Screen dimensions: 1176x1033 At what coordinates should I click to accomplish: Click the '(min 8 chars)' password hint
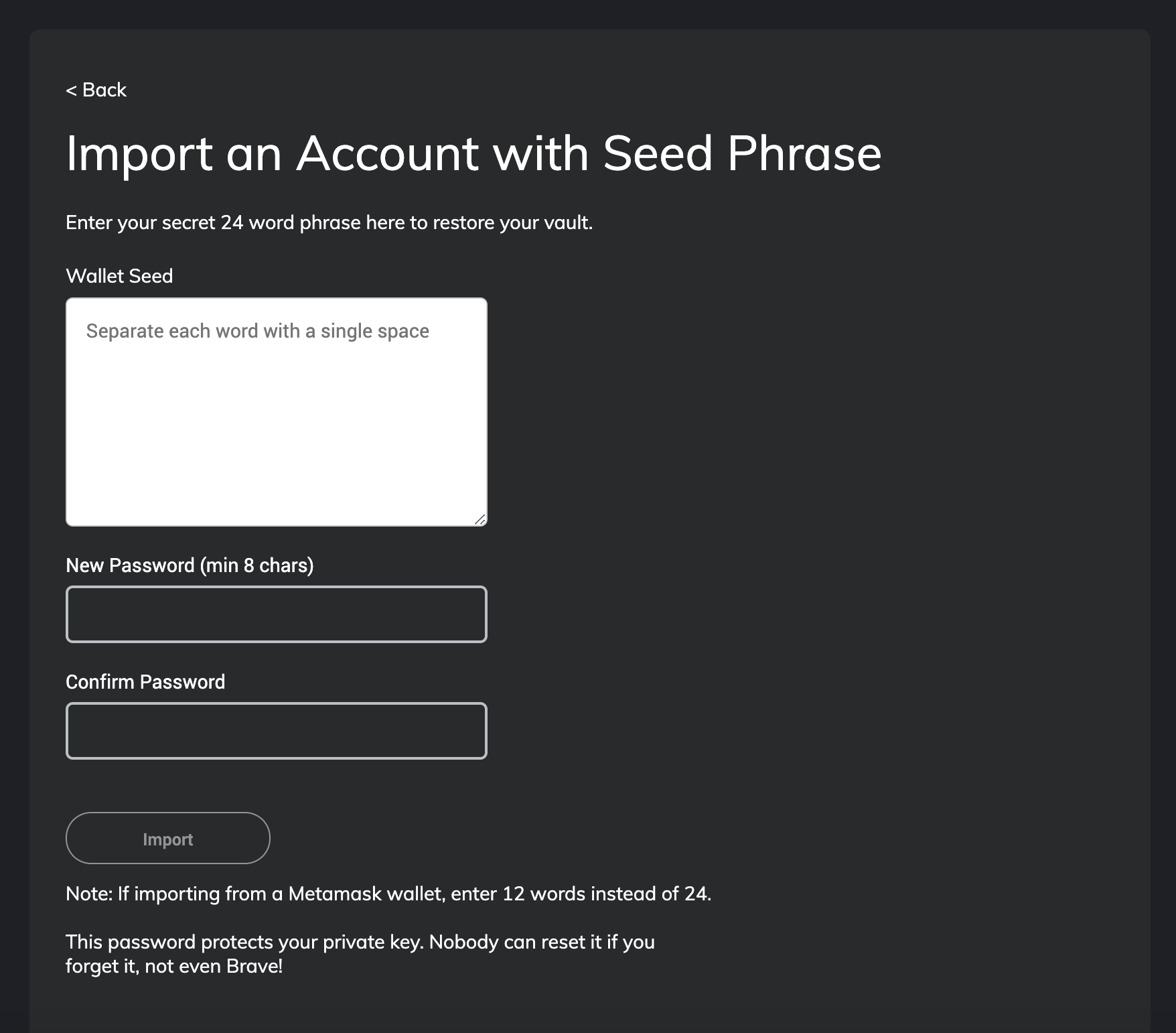pos(257,565)
